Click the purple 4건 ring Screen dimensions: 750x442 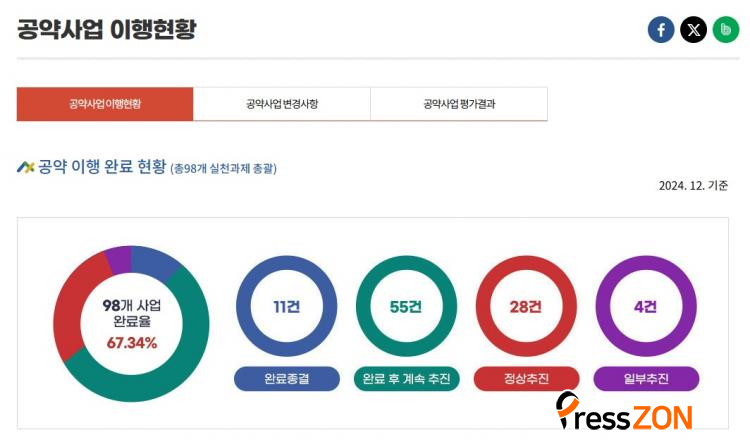tap(646, 306)
